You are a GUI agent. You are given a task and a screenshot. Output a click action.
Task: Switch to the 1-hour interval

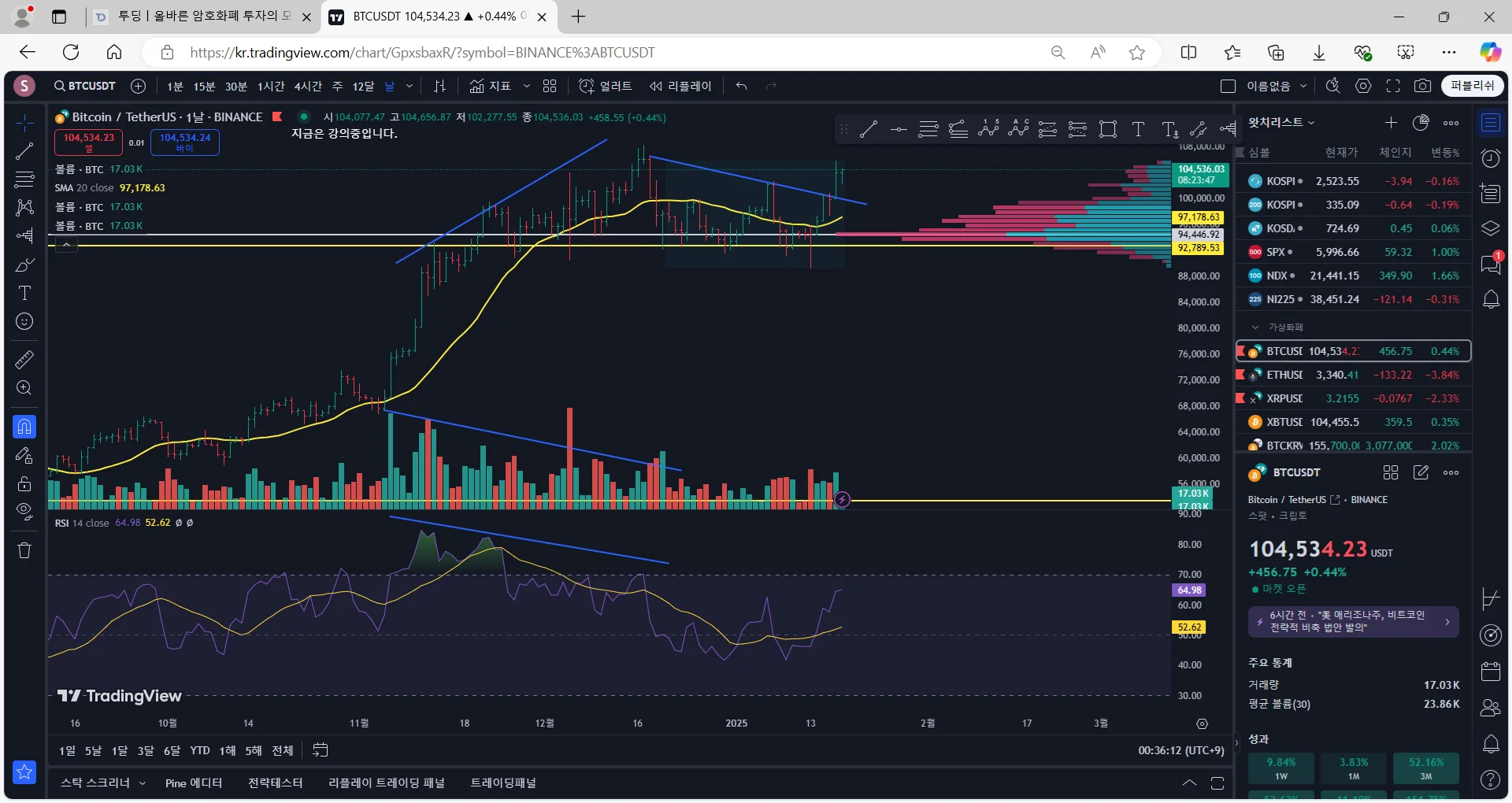pyautogui.click(x=271, y=86)
